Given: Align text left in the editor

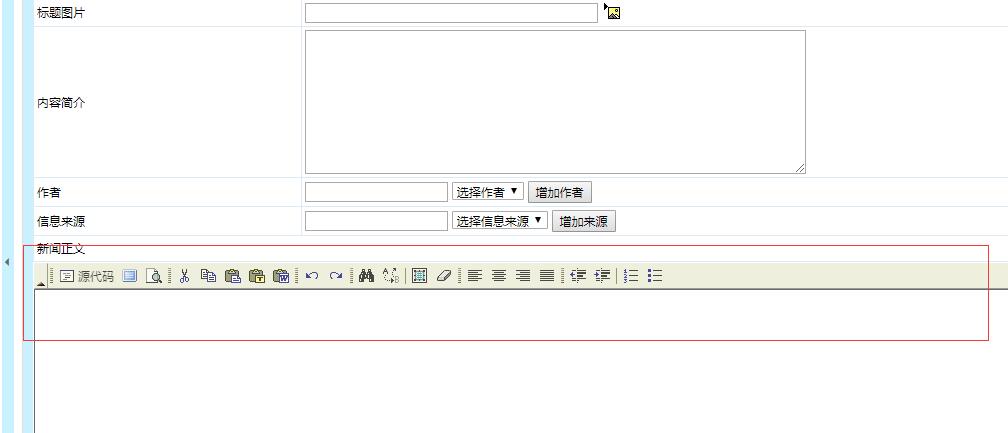Looking at the screenshot, I should pos(475,276).
